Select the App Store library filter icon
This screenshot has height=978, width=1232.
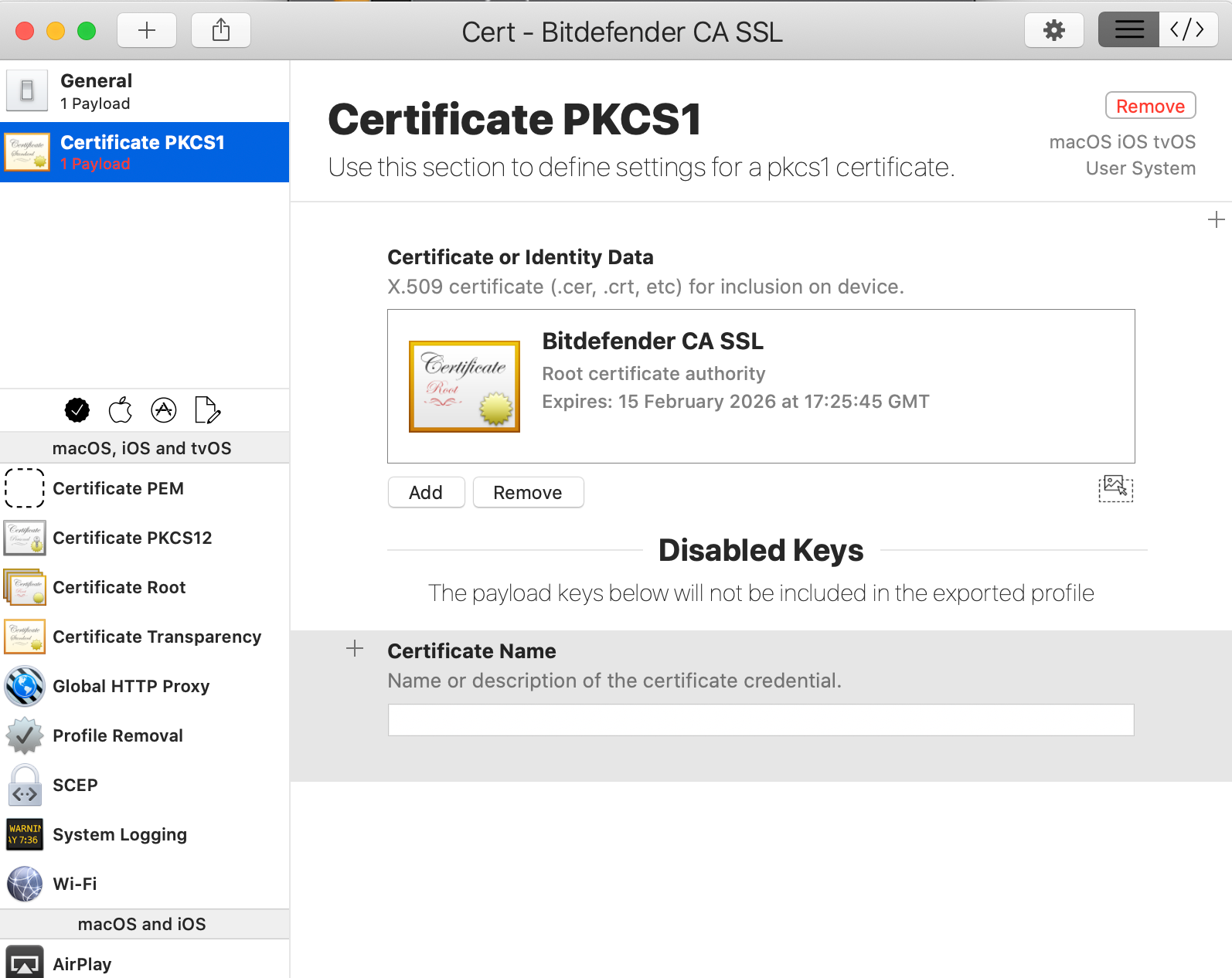pyautogui.click(x=164, y=410)
